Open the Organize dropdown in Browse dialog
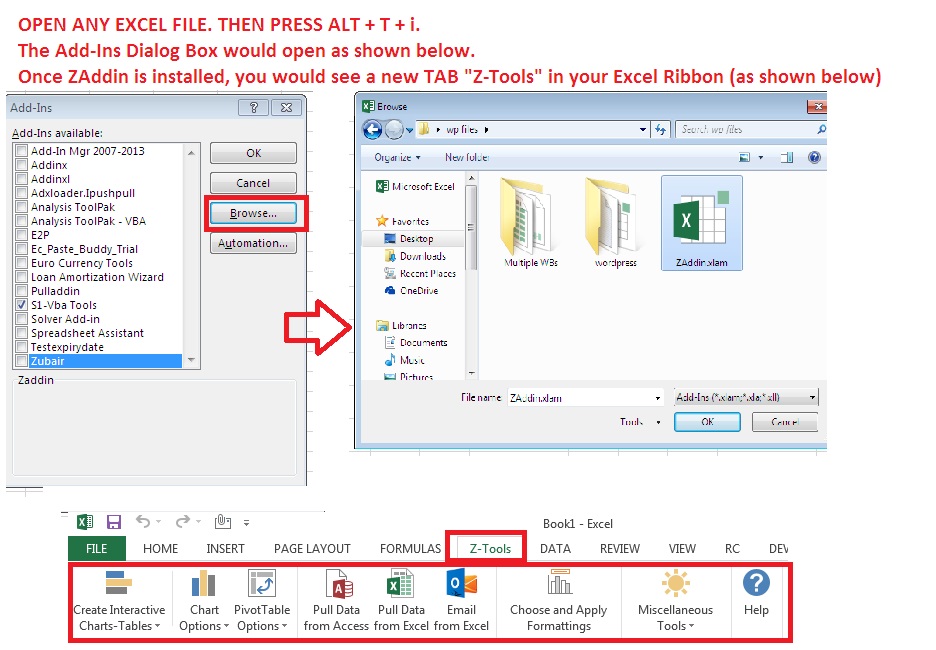The width and height of the screenshot is (936, 650). pyautogui.click(x=398, y=158)
